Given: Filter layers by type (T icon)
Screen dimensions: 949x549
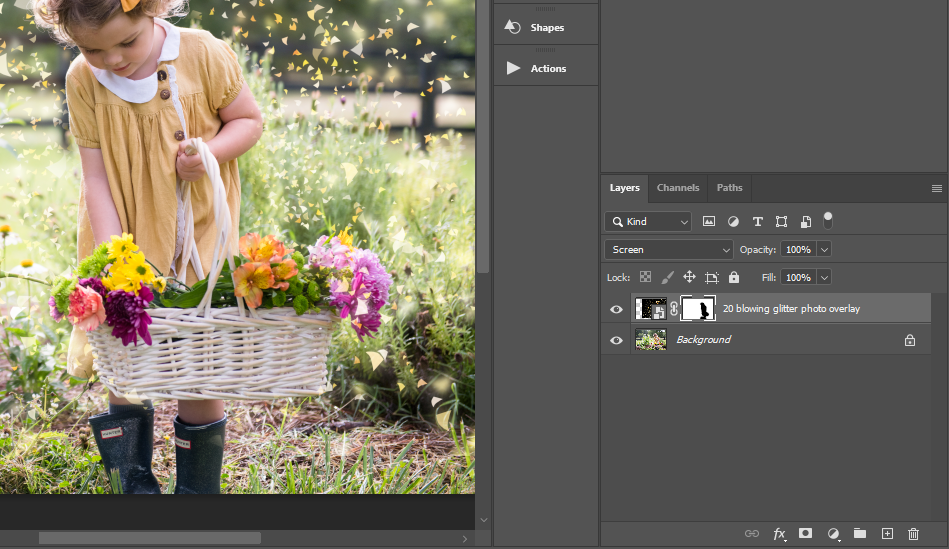Looking at the screenshot, I should [757, 221].
